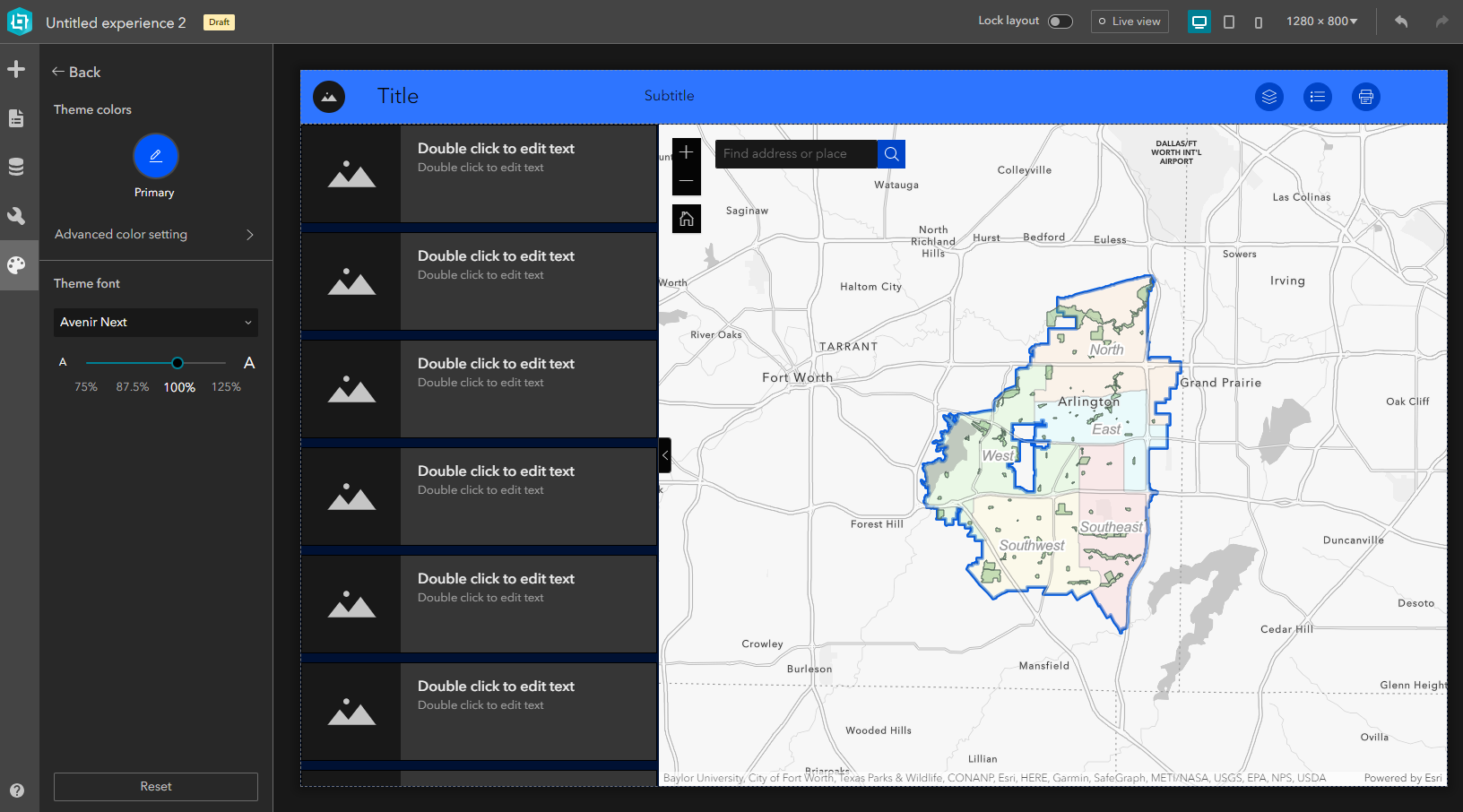Viewport: 1463px width, 812px height.
Task: Open the Tools panel with the wrench icon
Action: coord(18,215)
